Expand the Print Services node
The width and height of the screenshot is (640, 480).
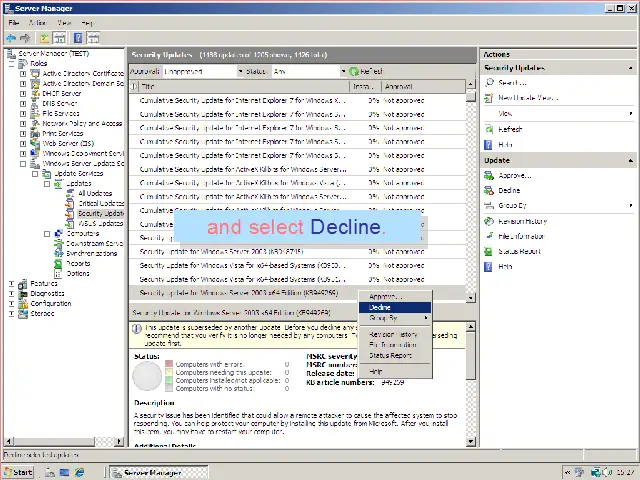click(x=23, y=133)
